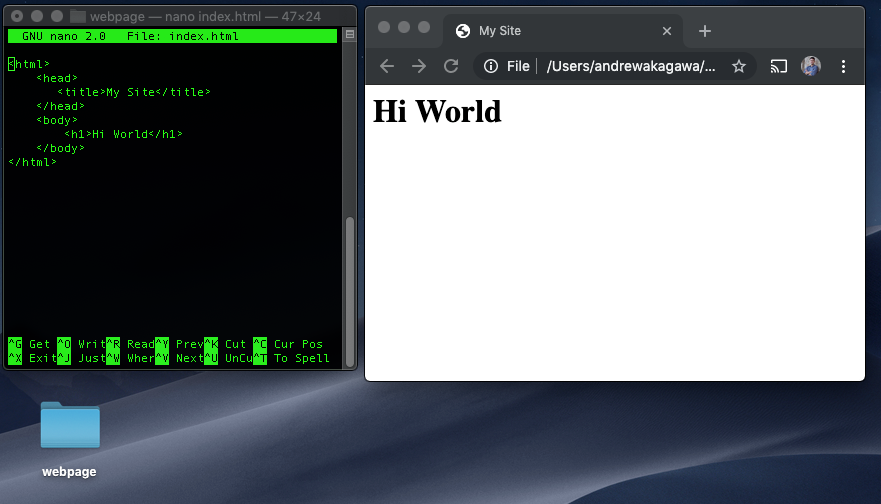The width and height of the screenshot is (881, 504).
Task: Click the ^O WriteOut shortcut in nano
Action: [81, 344]
